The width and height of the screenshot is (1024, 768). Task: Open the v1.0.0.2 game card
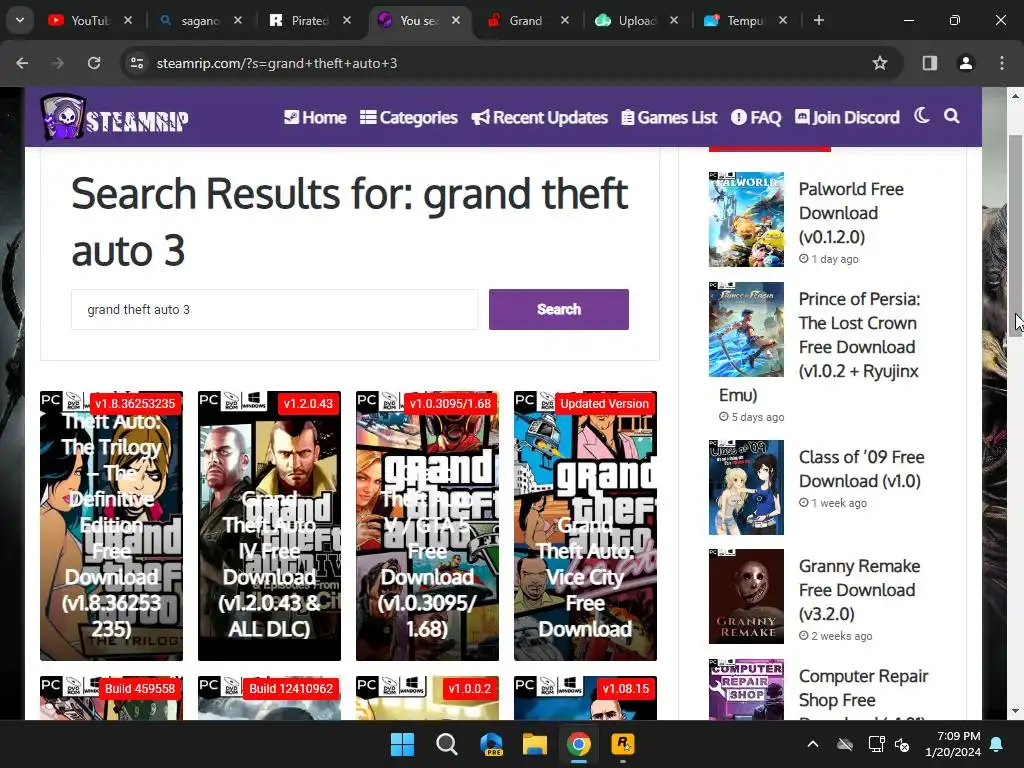[428, 698]
